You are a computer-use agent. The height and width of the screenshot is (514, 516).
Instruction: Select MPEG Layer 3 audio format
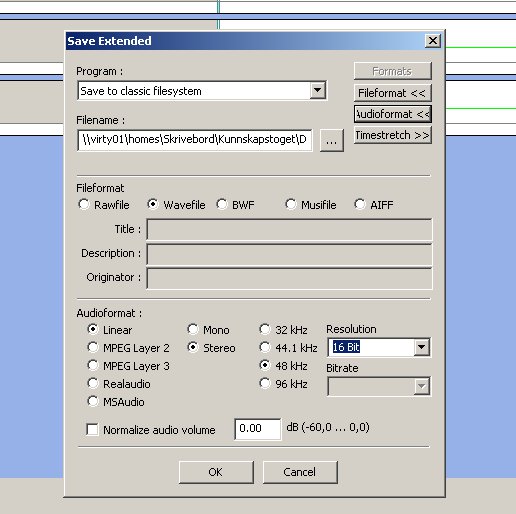(93, 365)
